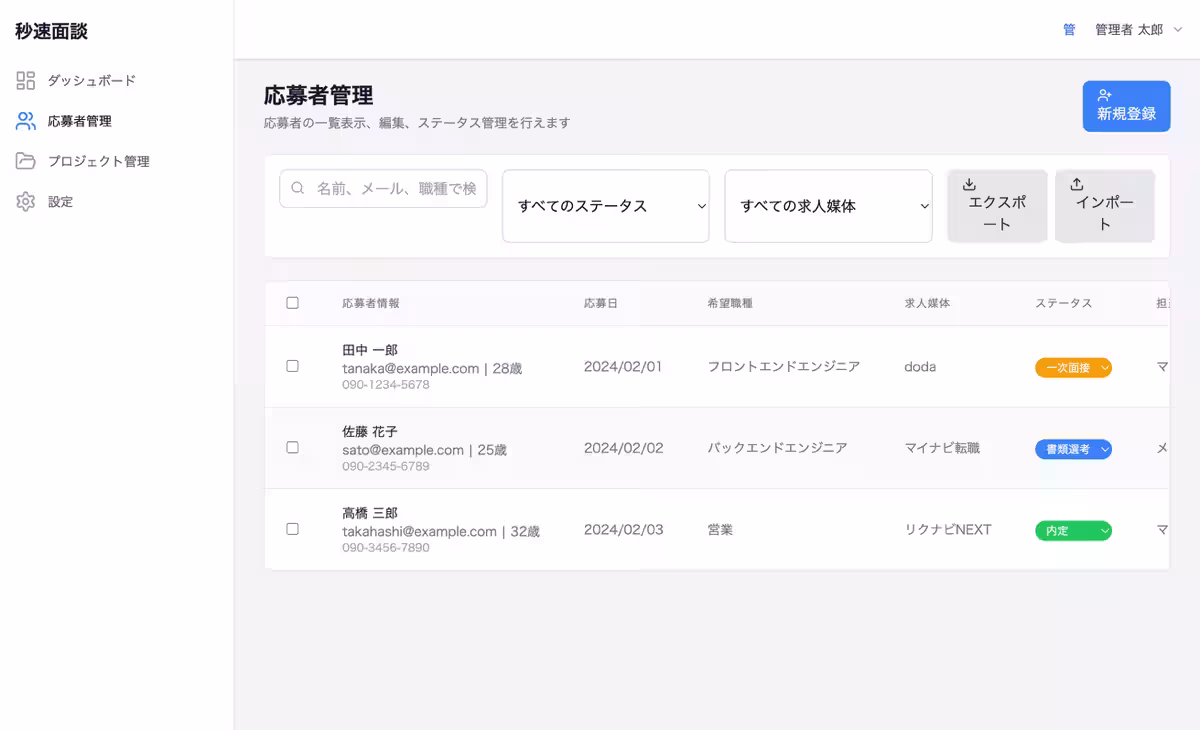Viewport: 1200px width, 730px height.
Task: Check the select-all checkbox in table header
Action: coord(292,302)
